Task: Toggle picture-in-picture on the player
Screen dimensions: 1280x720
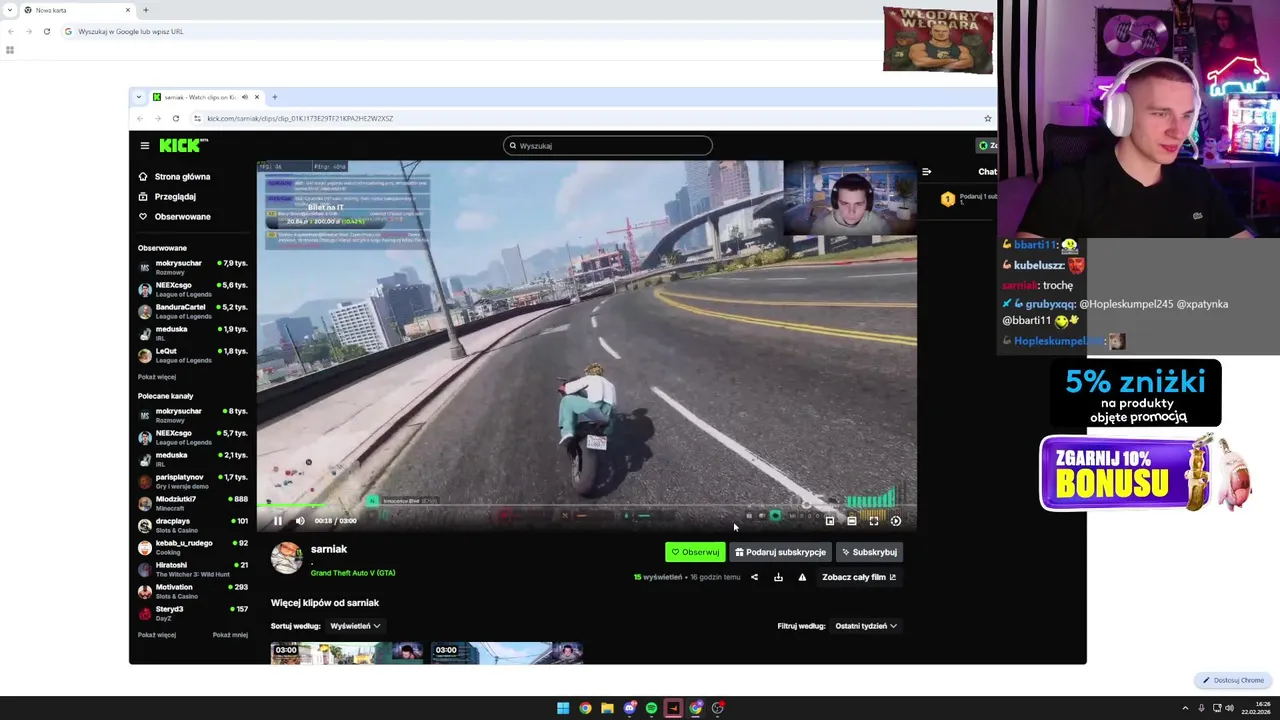Action: coord(830,521)
